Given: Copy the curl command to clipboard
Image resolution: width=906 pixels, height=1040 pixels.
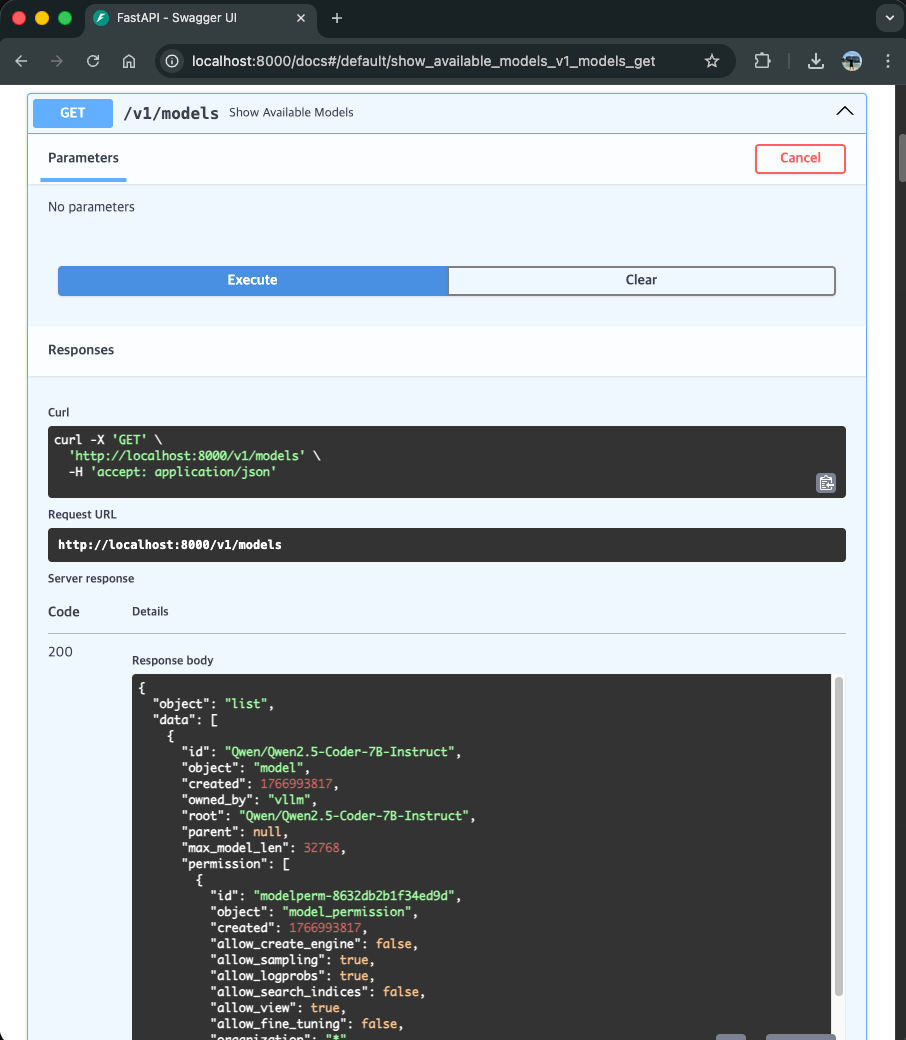Looking at the screenshot, I should click(826, 483).
